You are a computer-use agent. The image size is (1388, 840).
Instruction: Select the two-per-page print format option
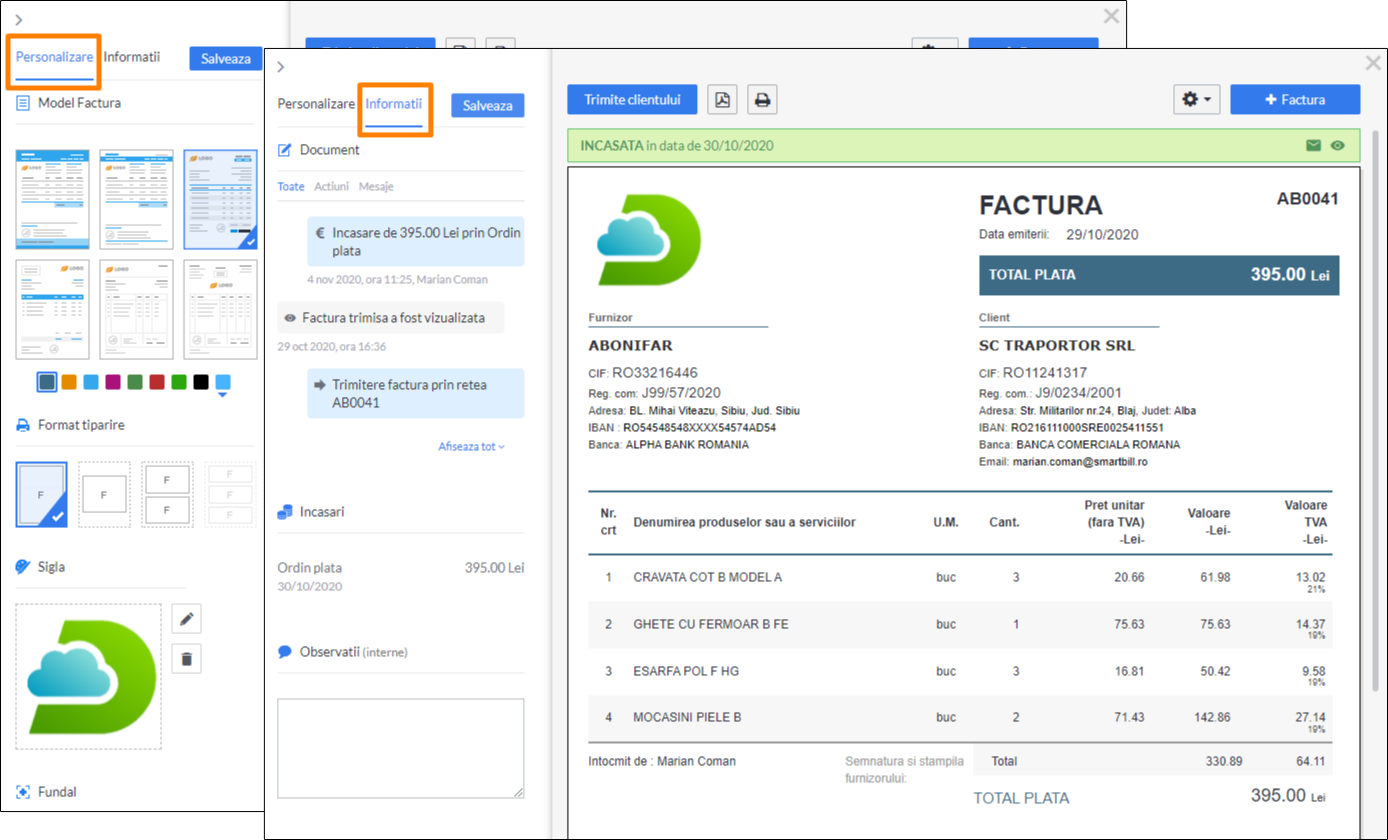click(167, 494)
